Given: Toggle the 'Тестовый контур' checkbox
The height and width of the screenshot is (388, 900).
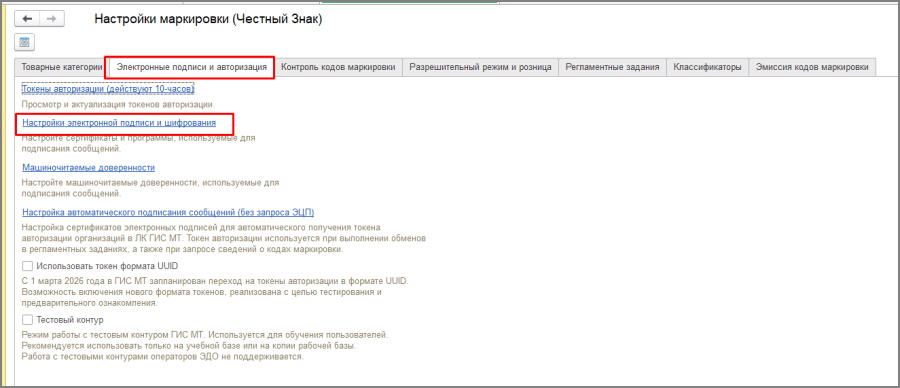Looking at the screenshot, I should point(27,320).
